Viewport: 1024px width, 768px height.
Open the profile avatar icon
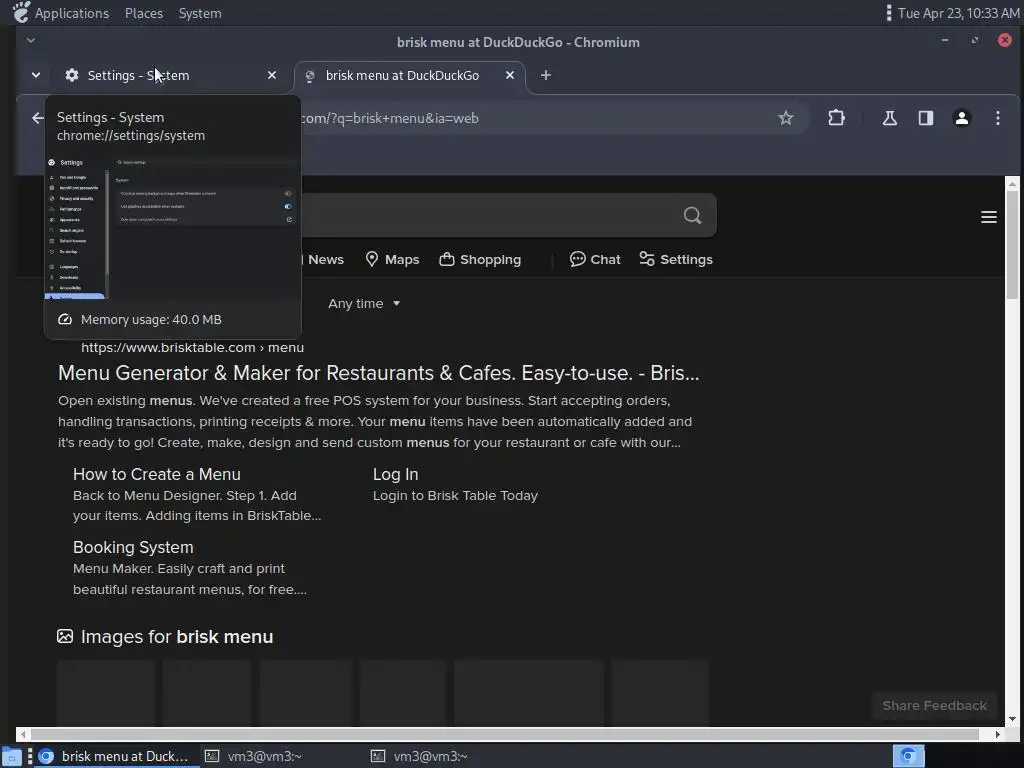[961, 118]
